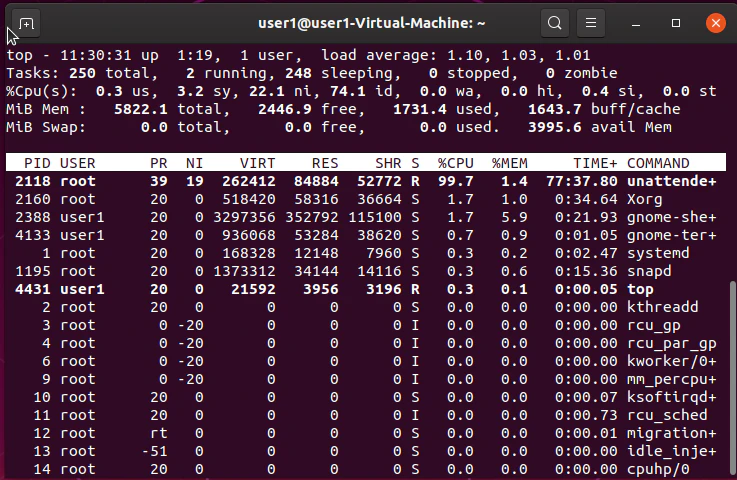Viewport: 737px width, 480px height.
Task: Click the 5822.1 total memory value
Action: pos(141,109)
